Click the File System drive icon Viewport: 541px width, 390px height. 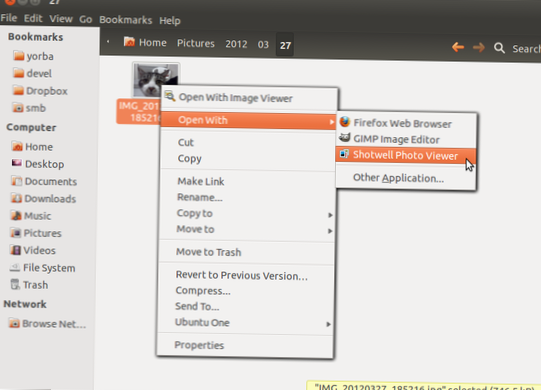tap(15, 267)
